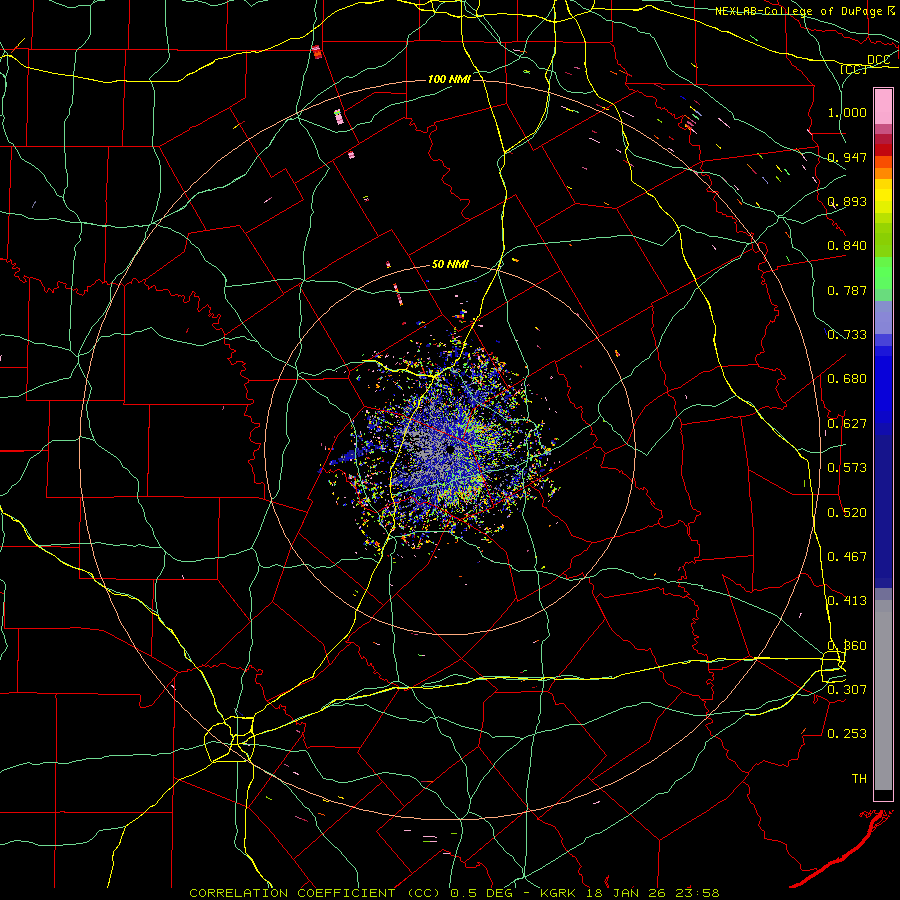Click the 0.627 legend value
The width and height of the screenshot is (900, 900).
847,424
